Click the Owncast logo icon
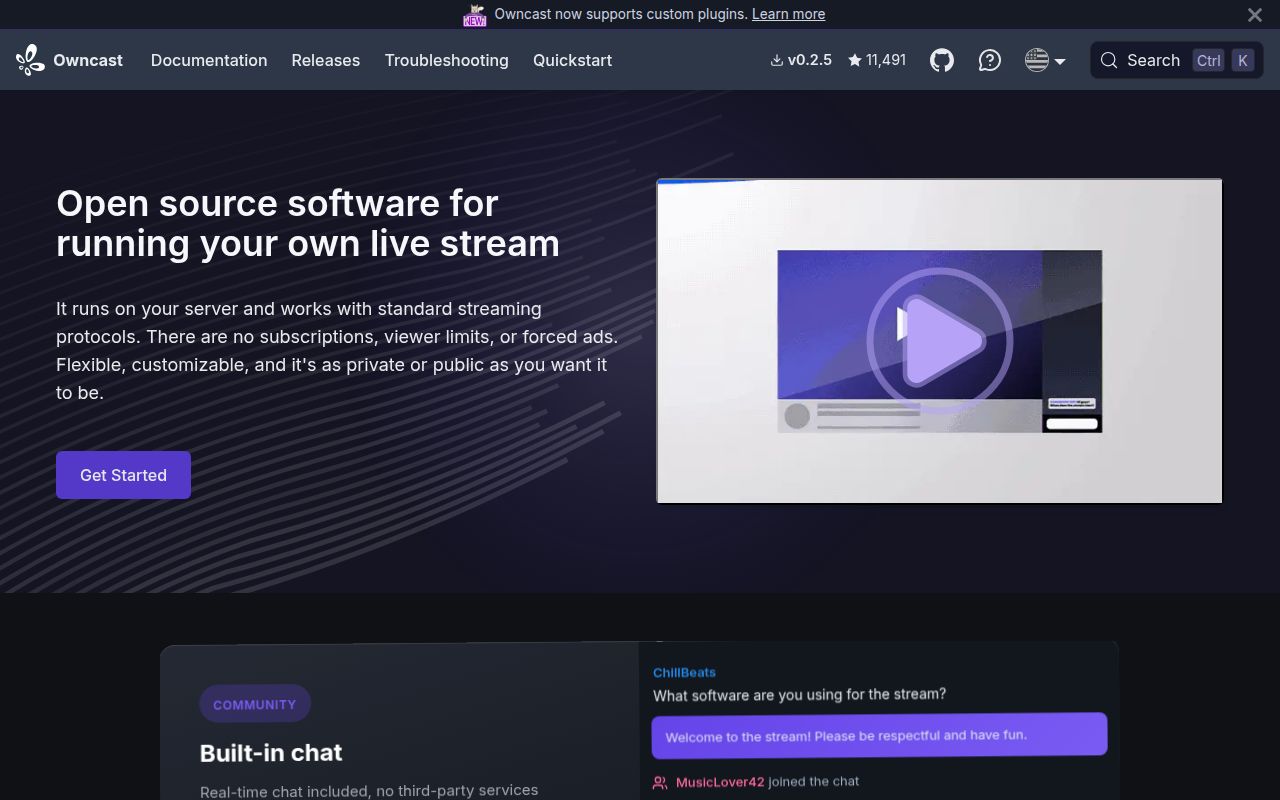Screen dimensions: 1280x800 (x=30, y=60)
